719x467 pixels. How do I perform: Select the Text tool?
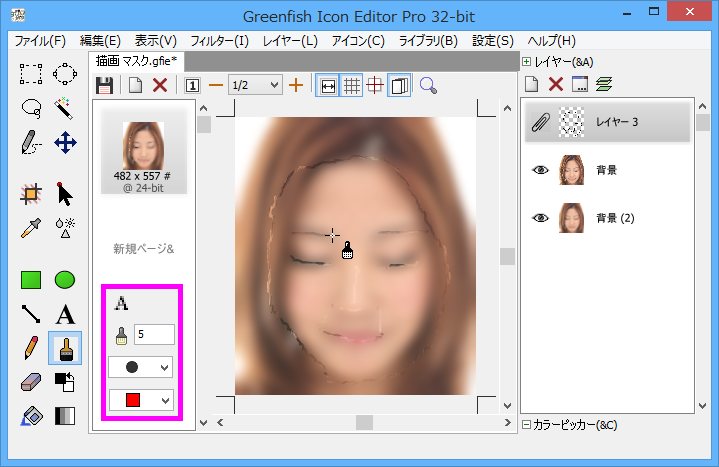coord(65,314)
